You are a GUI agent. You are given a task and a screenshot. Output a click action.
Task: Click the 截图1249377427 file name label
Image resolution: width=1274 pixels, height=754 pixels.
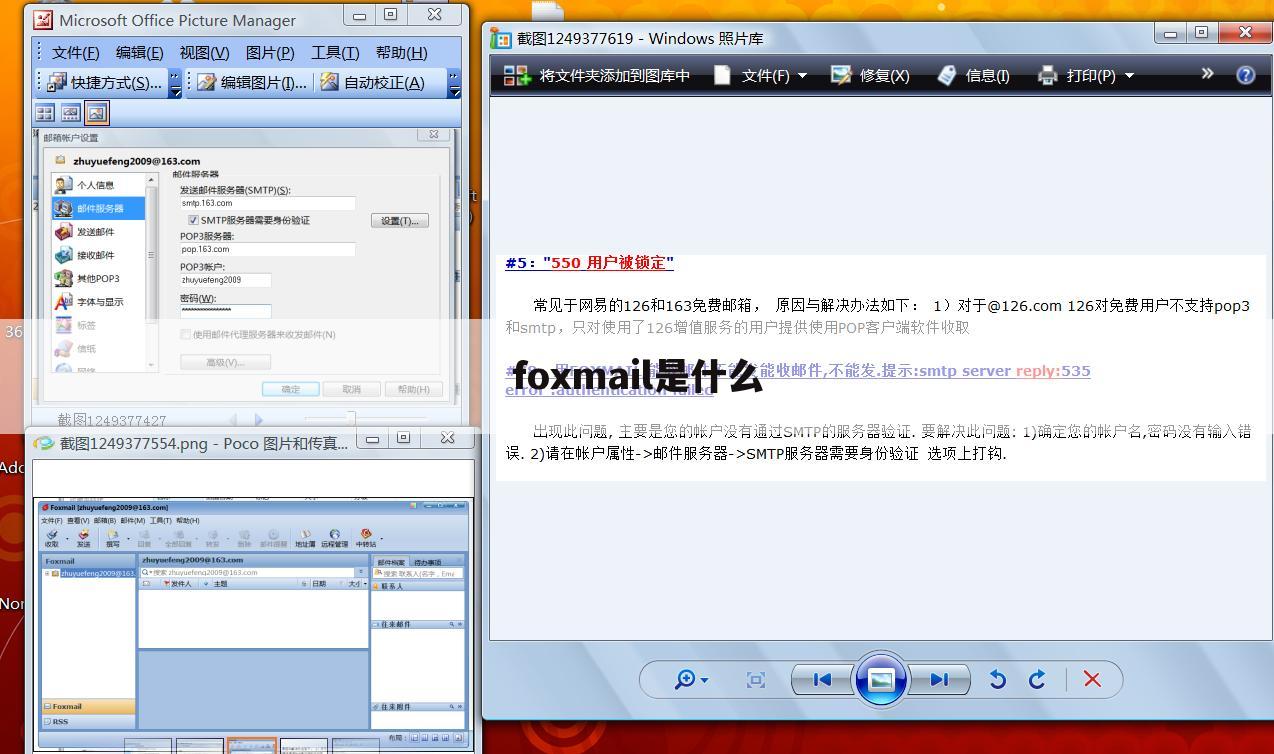coord(112,421)
